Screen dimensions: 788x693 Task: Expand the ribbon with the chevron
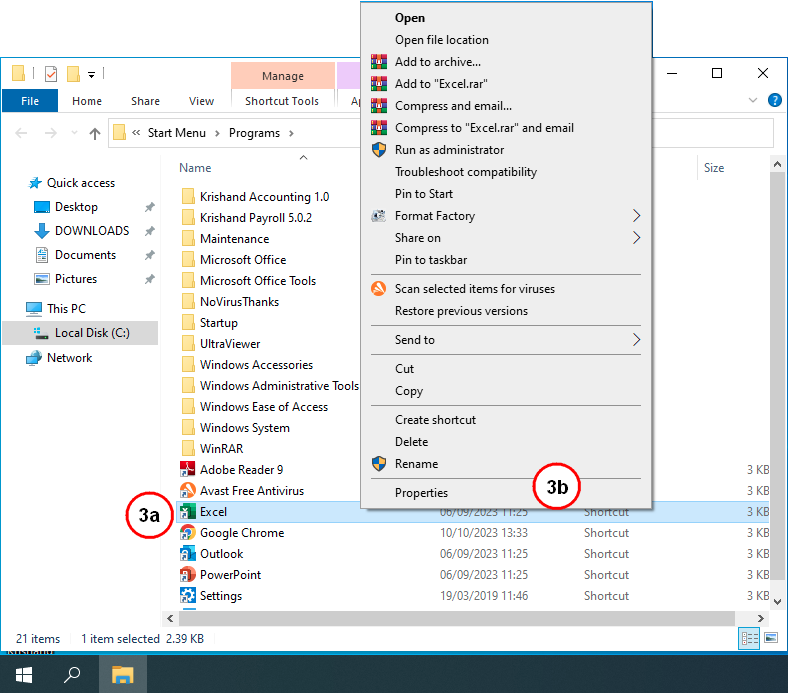tap(753, 100)
